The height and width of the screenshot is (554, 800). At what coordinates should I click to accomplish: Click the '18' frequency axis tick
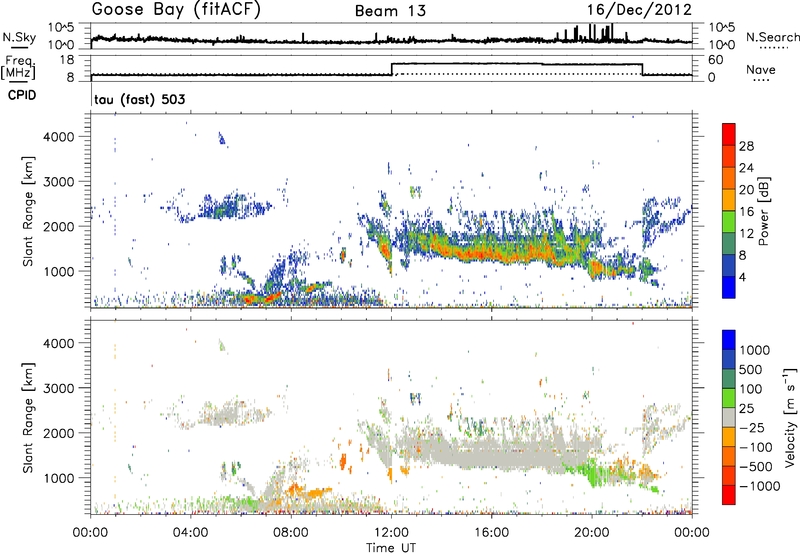tap(67, 60)
